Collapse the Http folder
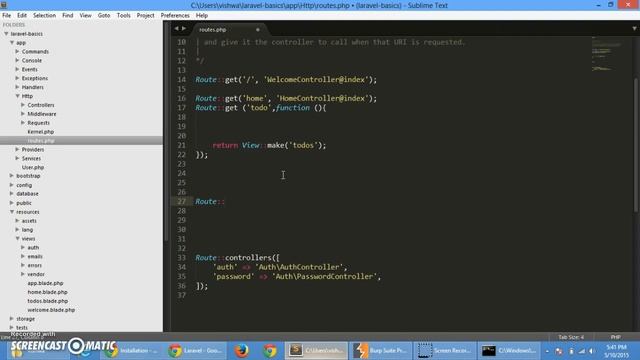Viewport: 640px width, 360px height. point(18,96)
